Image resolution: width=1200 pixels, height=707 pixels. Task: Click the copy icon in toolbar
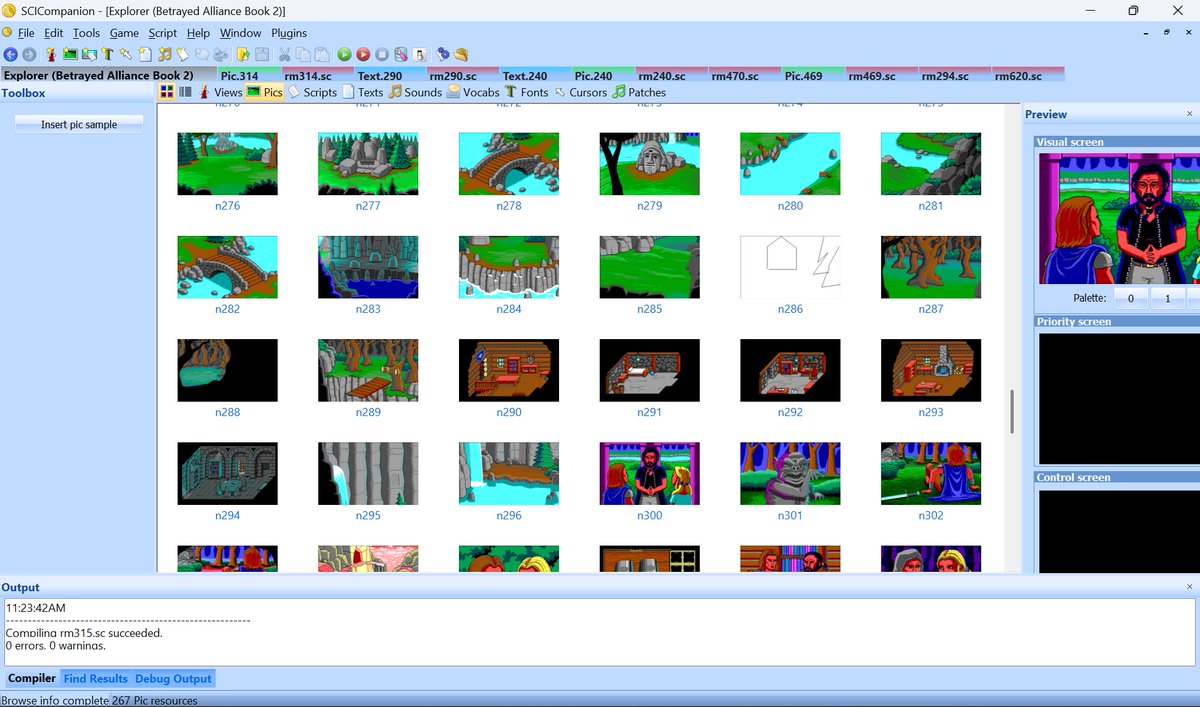click(303, 54)
